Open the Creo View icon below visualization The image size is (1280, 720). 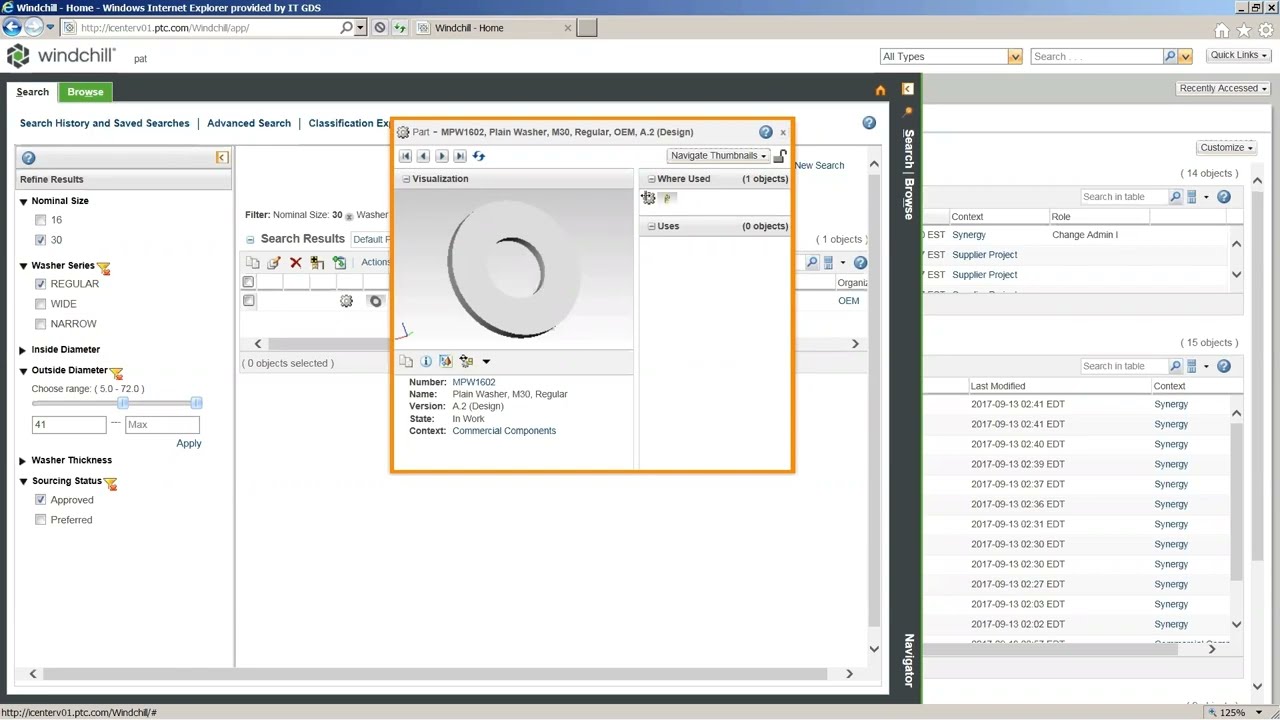click(446, 361)
